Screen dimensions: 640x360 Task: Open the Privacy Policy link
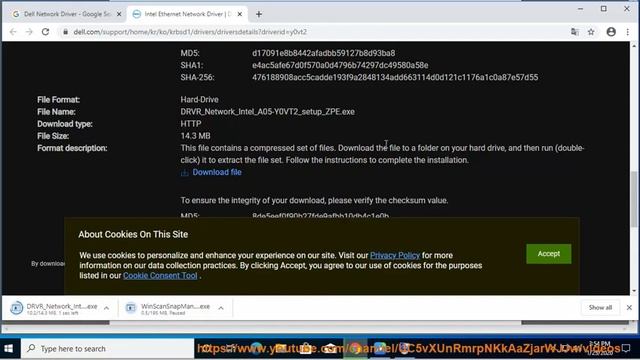click(395, 256)
